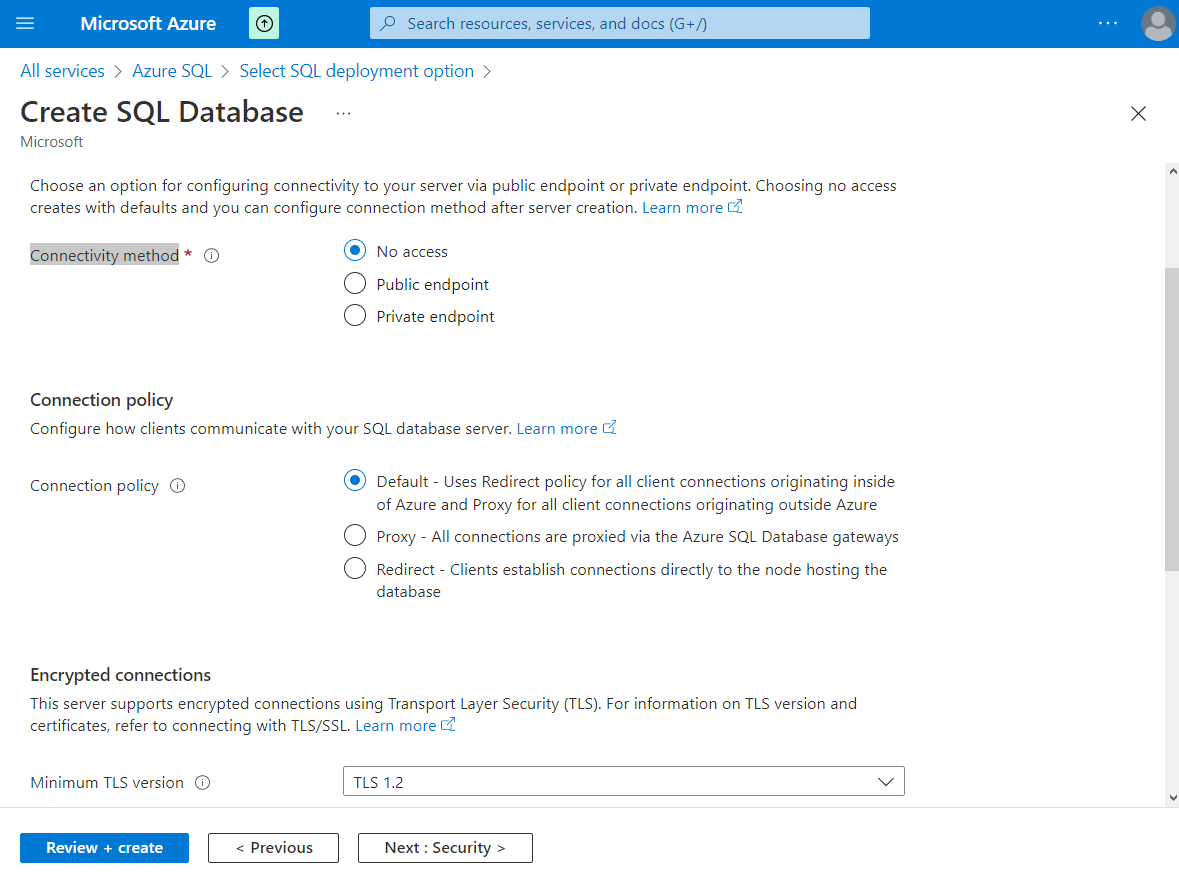1179x879 pixels.
Task: Focus the search resources input field
Action: click(x=620, y=23)
